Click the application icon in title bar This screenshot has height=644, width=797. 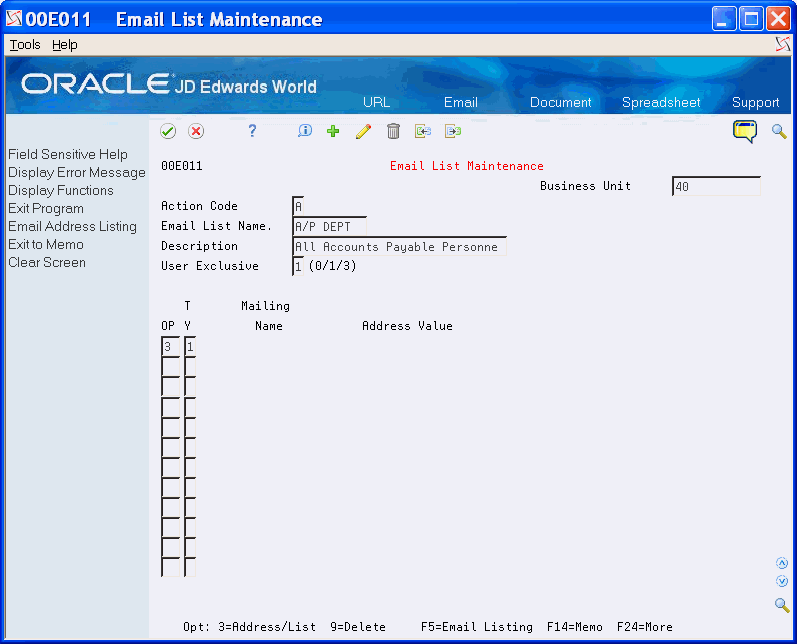pos(14,18)
